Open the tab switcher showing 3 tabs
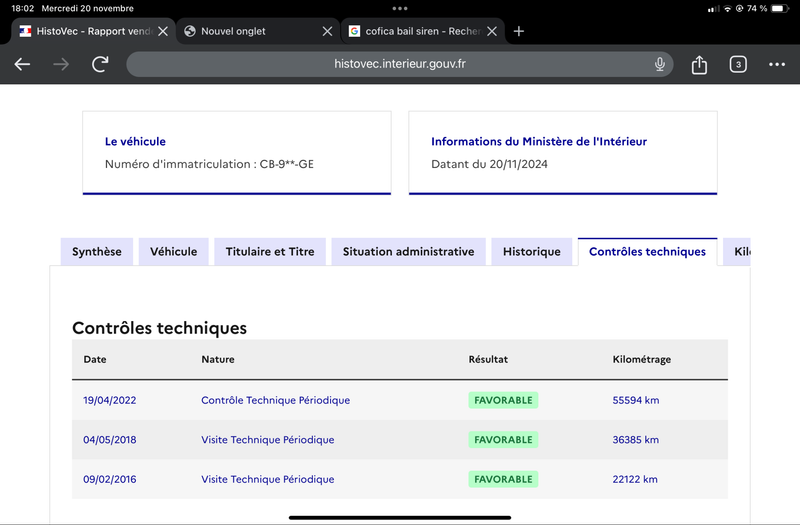Viewport: 800px width, 525px height. 738,64
